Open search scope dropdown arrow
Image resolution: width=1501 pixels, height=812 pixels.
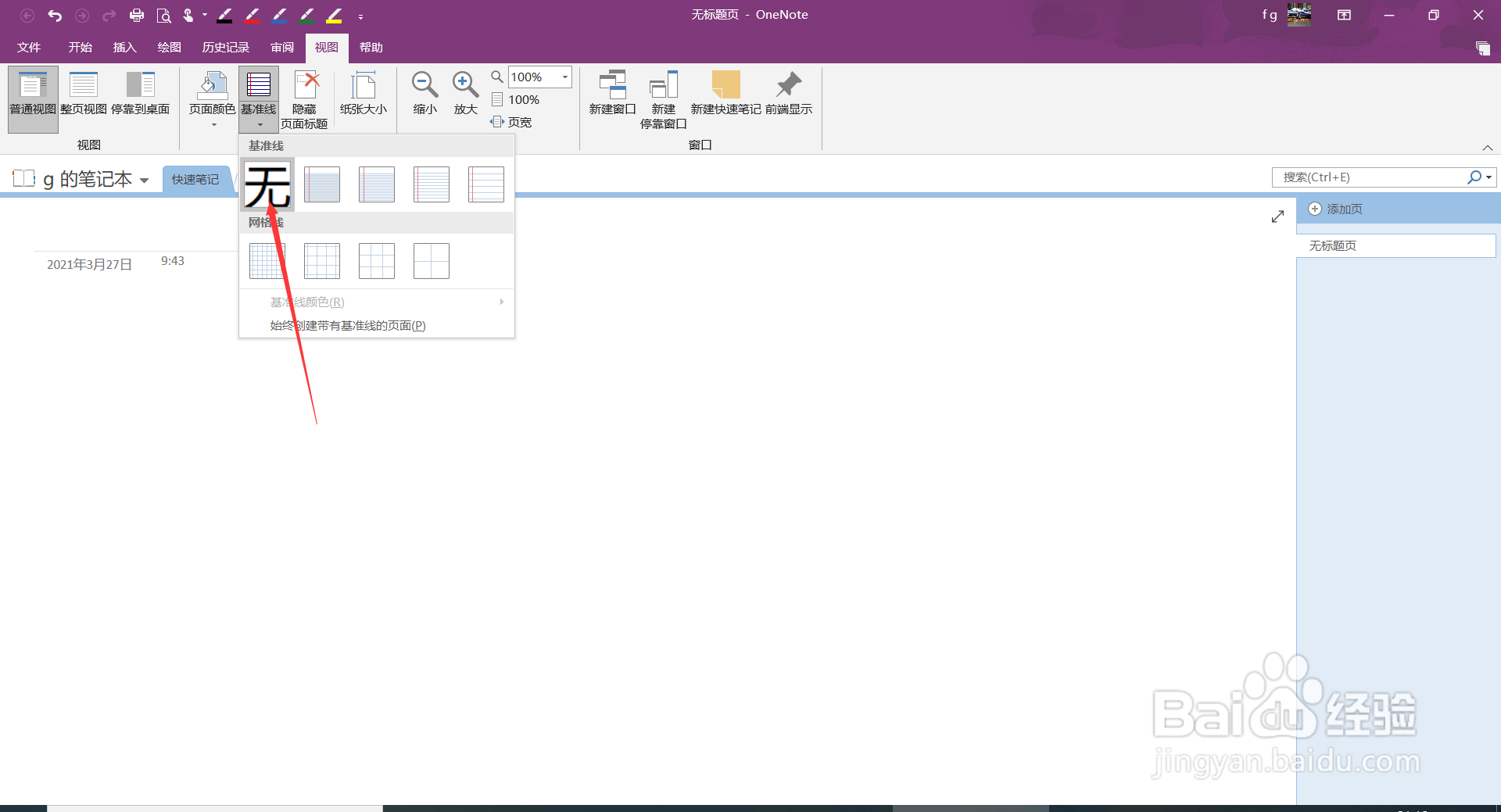pyautogui.click(x=1489, y=177)
